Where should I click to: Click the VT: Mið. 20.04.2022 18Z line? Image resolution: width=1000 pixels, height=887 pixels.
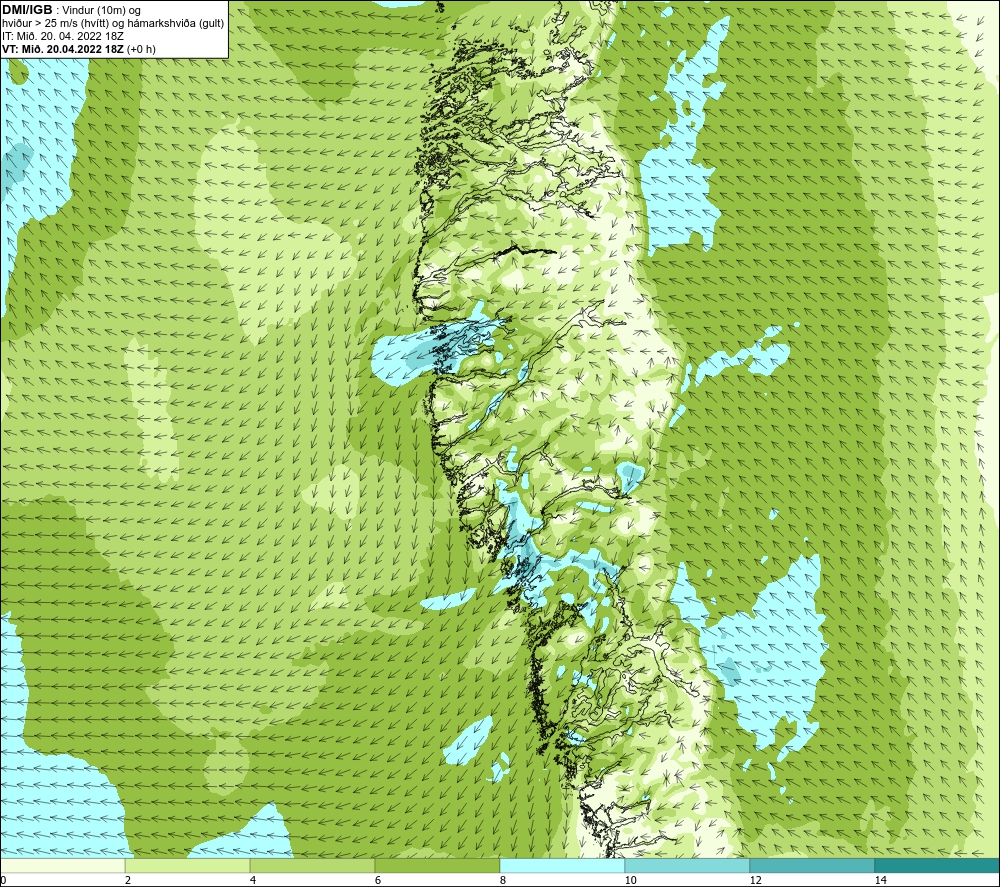pos(78,49)
